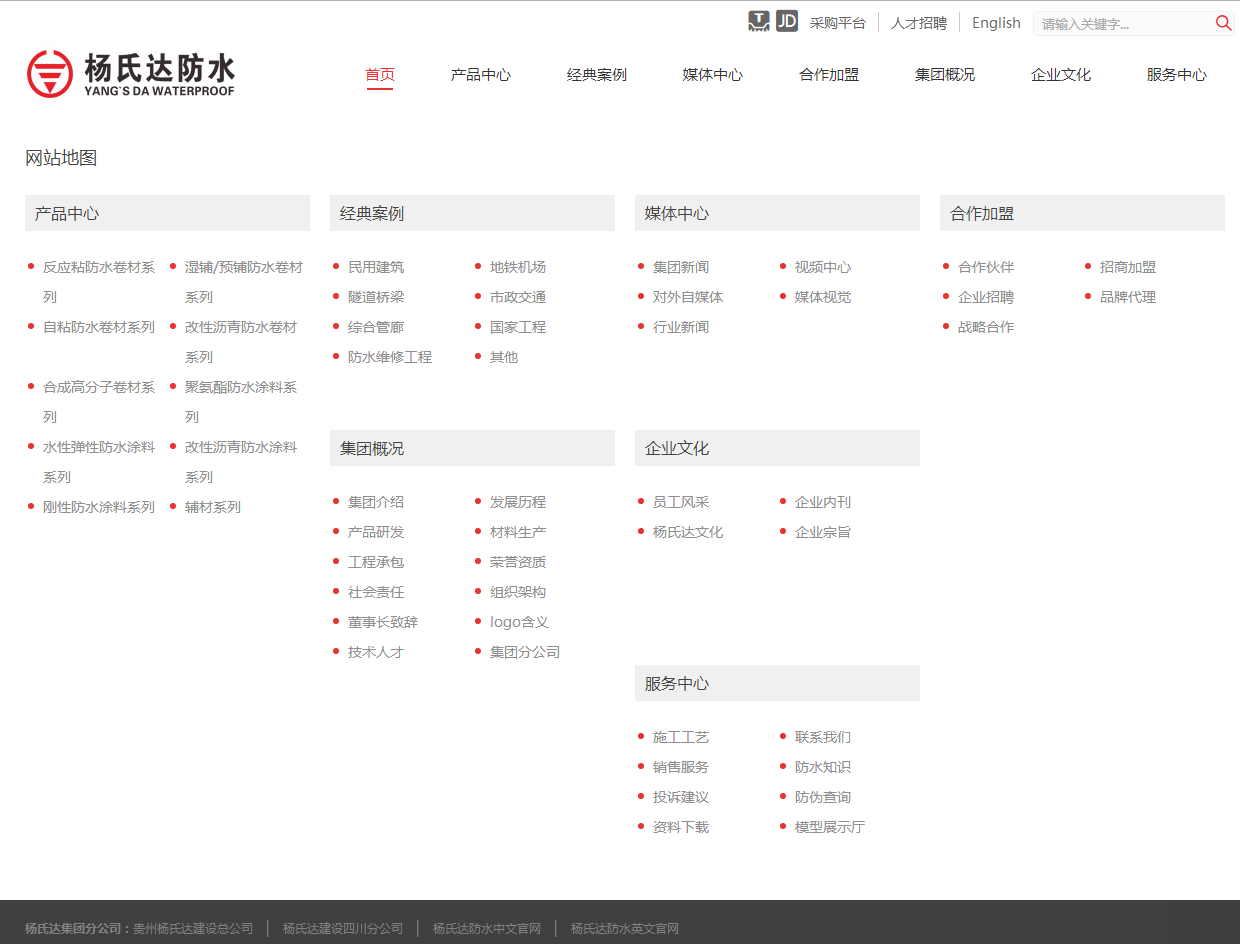
Task: Click the Yang's Da Waterproof logo
Action: point(131,74)
